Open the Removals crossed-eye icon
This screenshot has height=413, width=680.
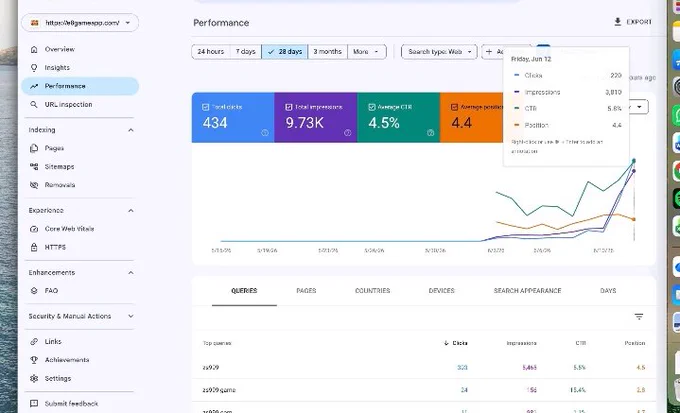[34, 185]
